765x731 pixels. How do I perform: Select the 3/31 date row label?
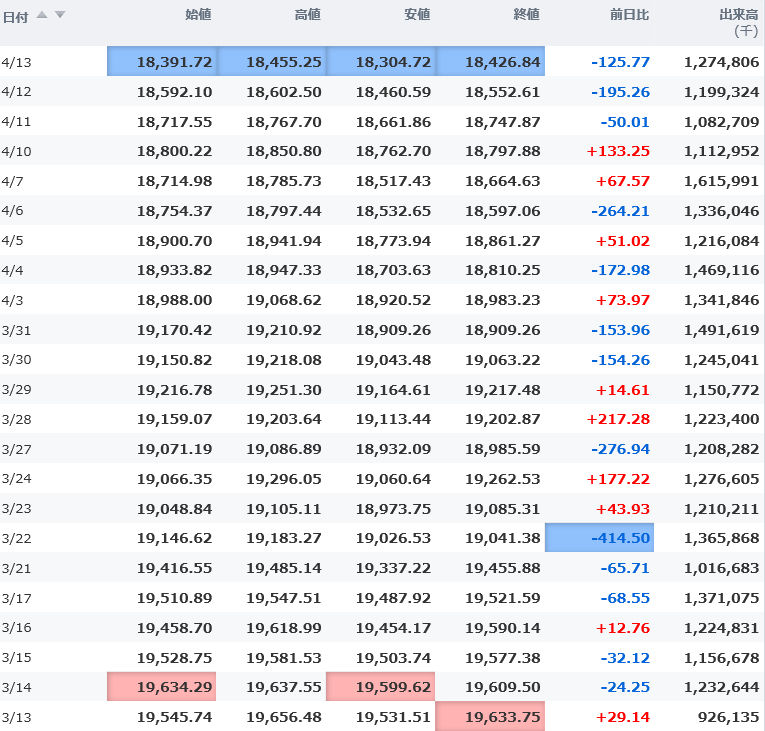pyautogui.click(x=17, y=330)
